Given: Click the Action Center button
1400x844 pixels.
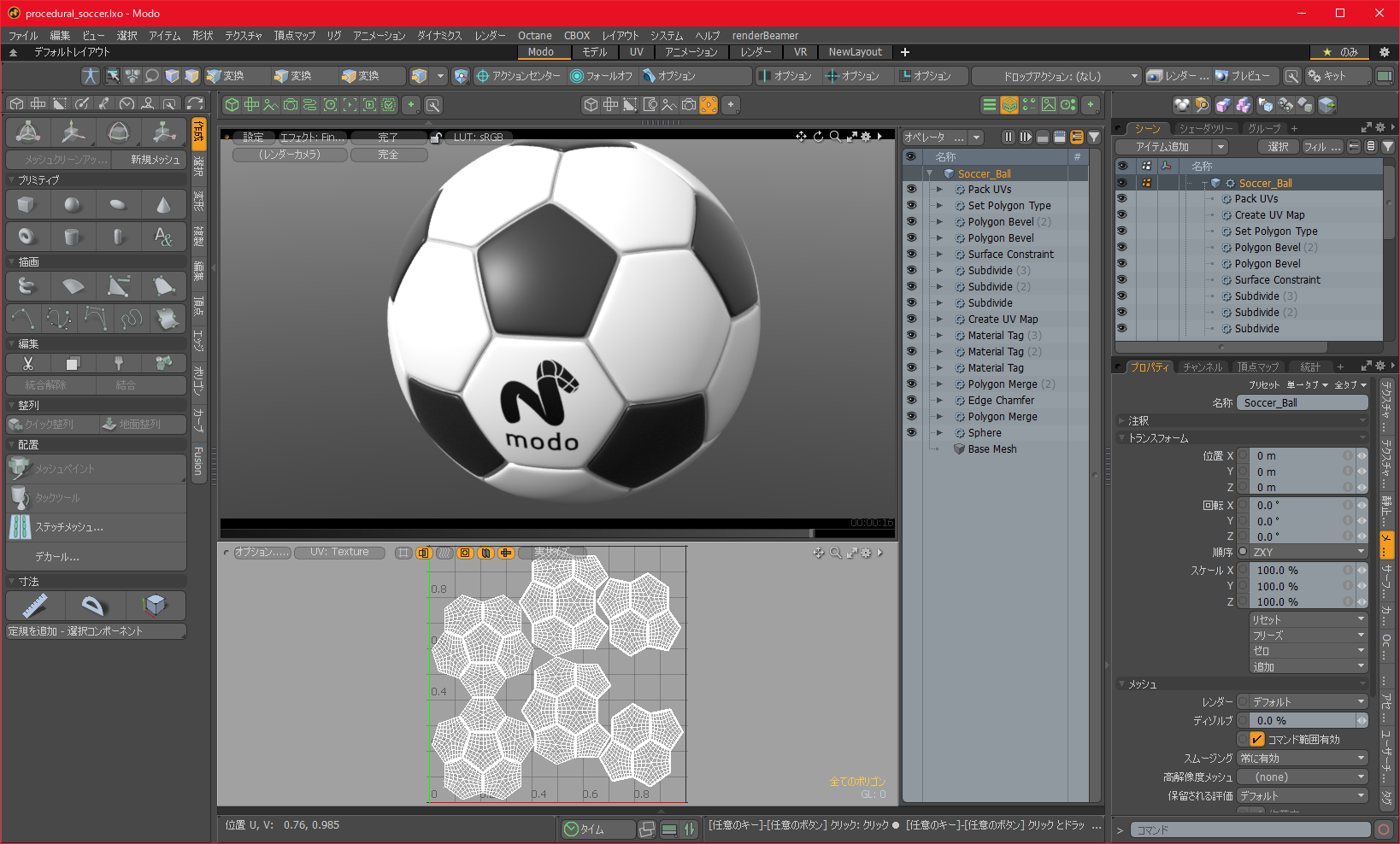Looking at the screenshot, I should point(519,76).
